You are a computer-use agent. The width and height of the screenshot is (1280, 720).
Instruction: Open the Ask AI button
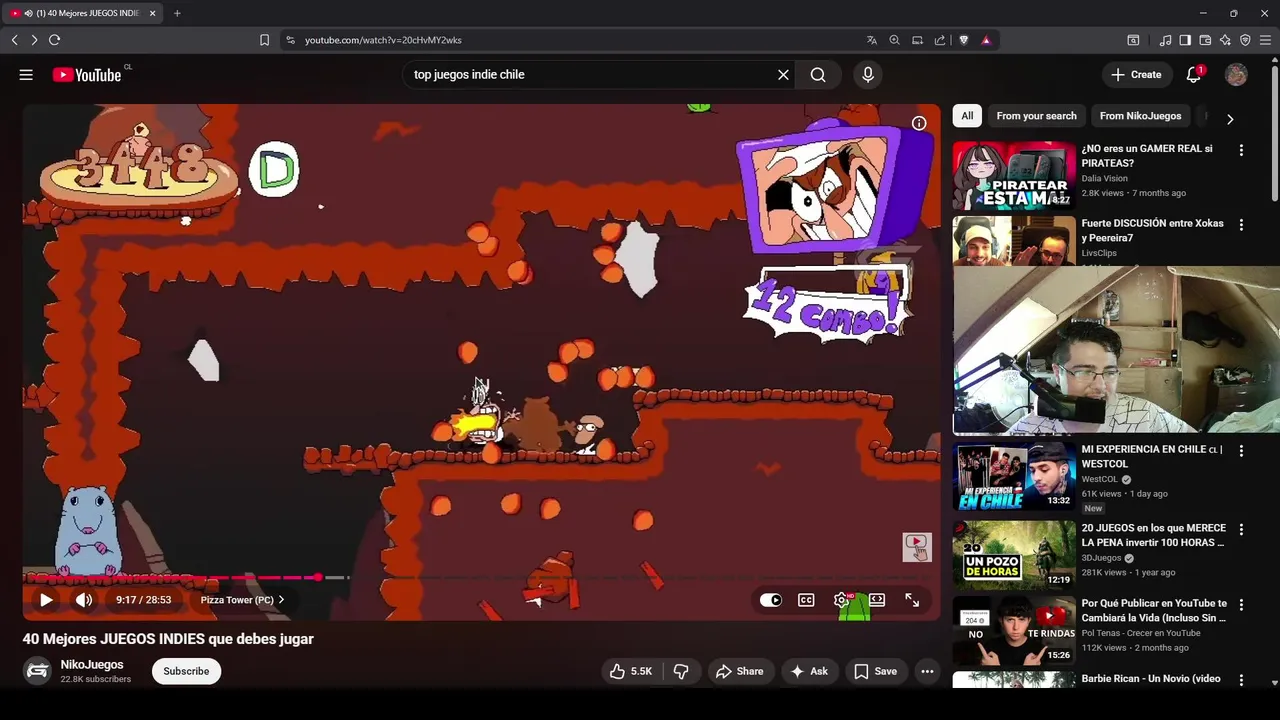pos(810,671)
